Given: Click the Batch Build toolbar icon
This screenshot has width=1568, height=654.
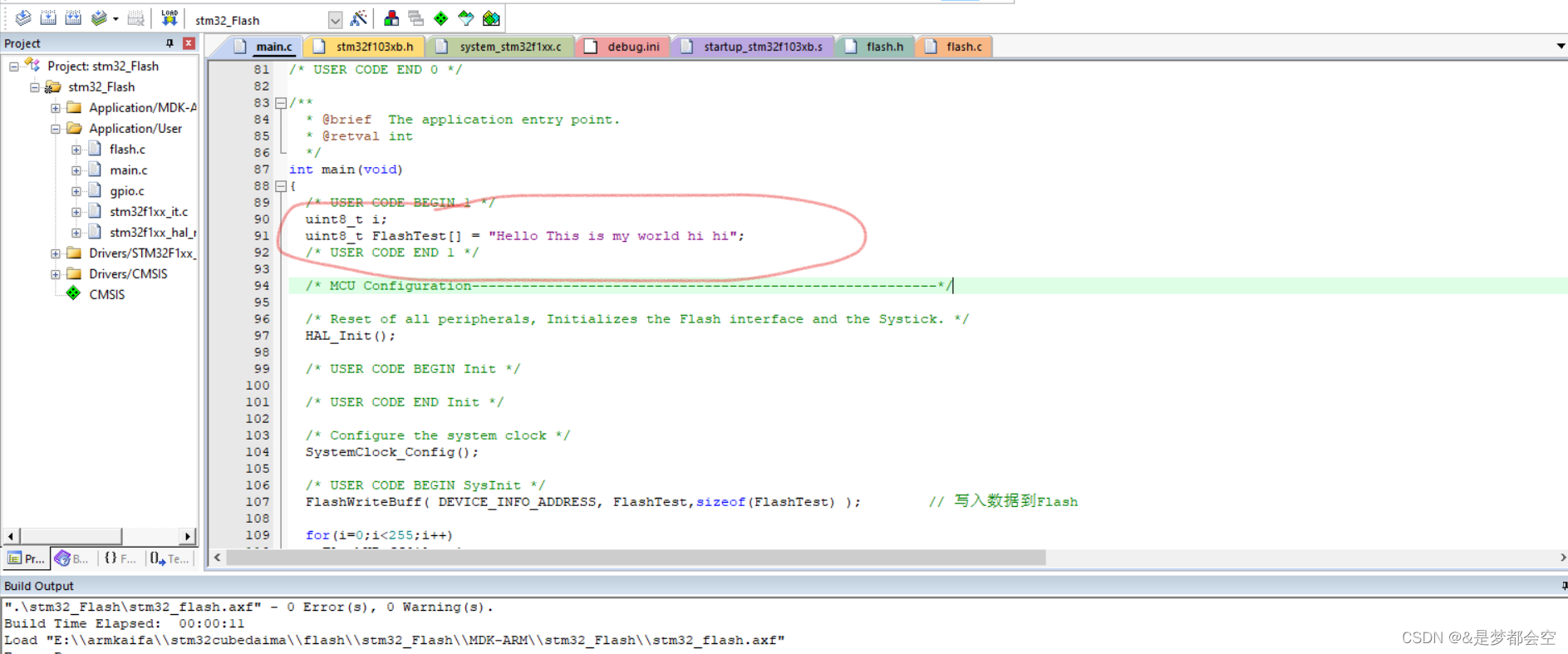Looking at the screenshot, I should pyautogui.click(x=99, y=18).
